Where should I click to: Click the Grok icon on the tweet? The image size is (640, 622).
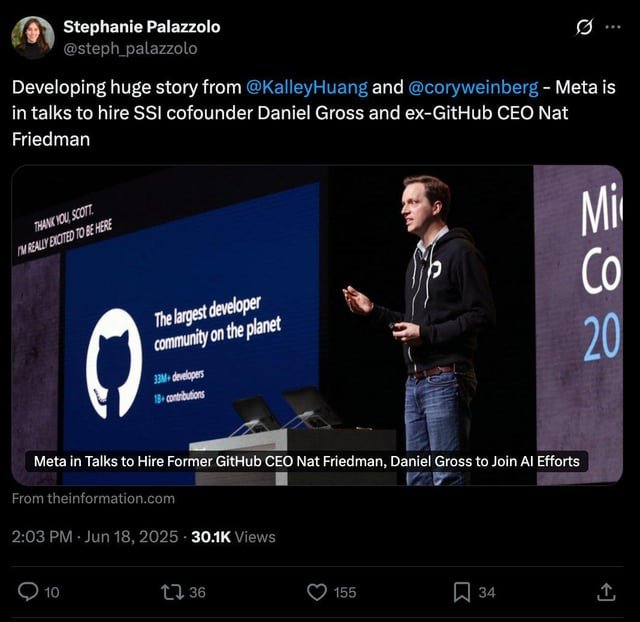tap(584, 27)
